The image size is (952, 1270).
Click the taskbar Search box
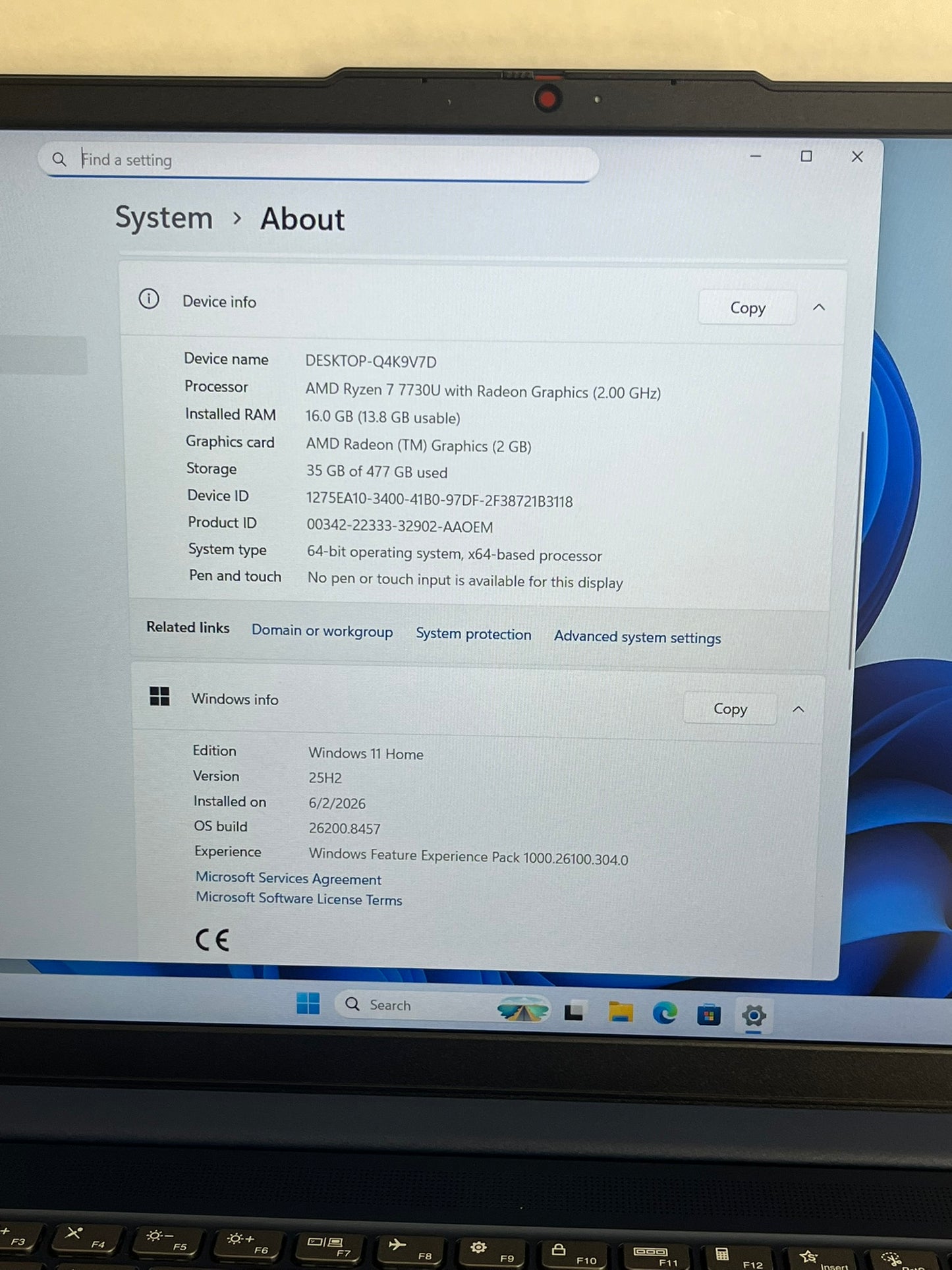441,1006
